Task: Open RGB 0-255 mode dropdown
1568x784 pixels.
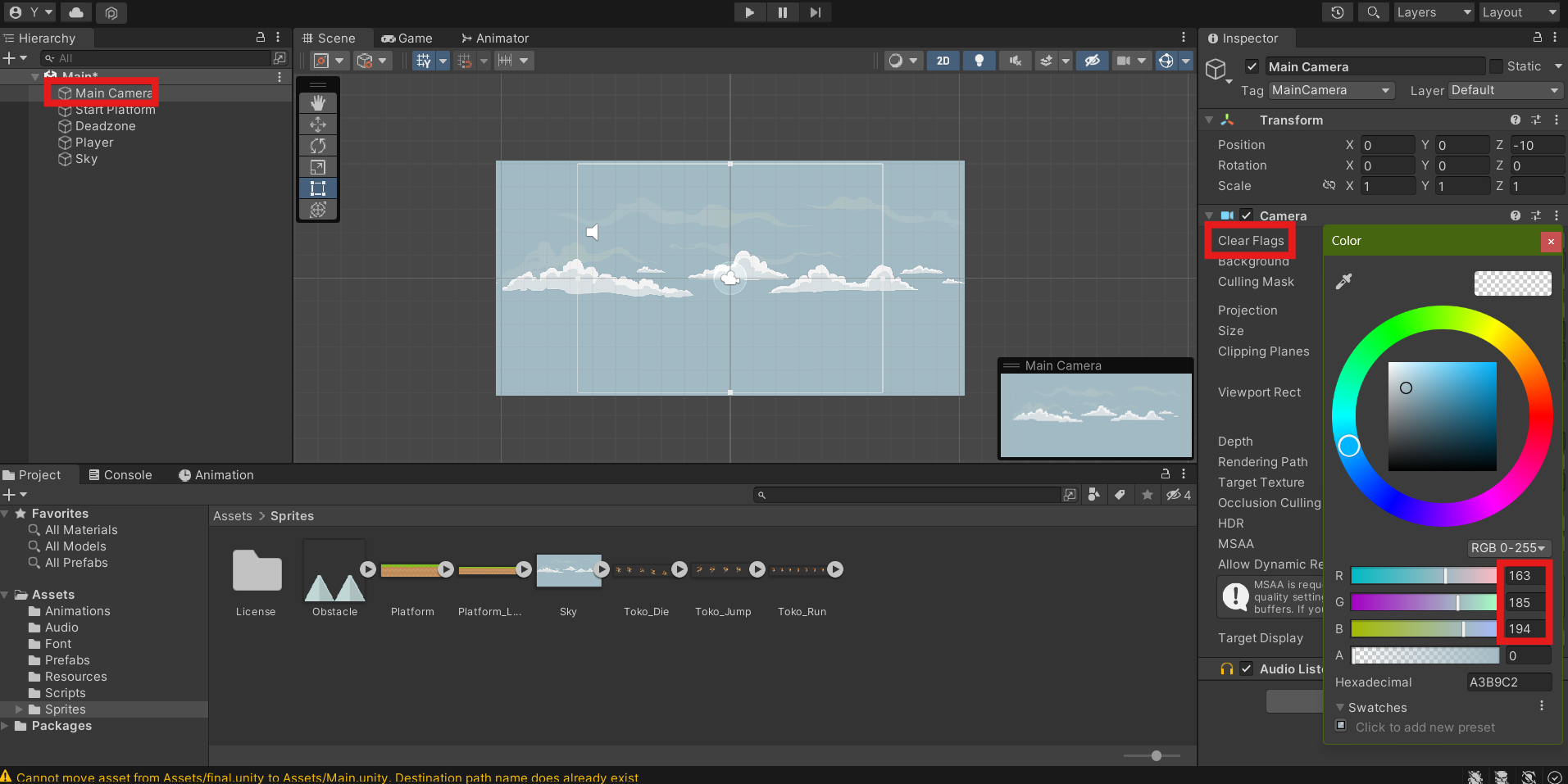Action: pos(1508,548)
